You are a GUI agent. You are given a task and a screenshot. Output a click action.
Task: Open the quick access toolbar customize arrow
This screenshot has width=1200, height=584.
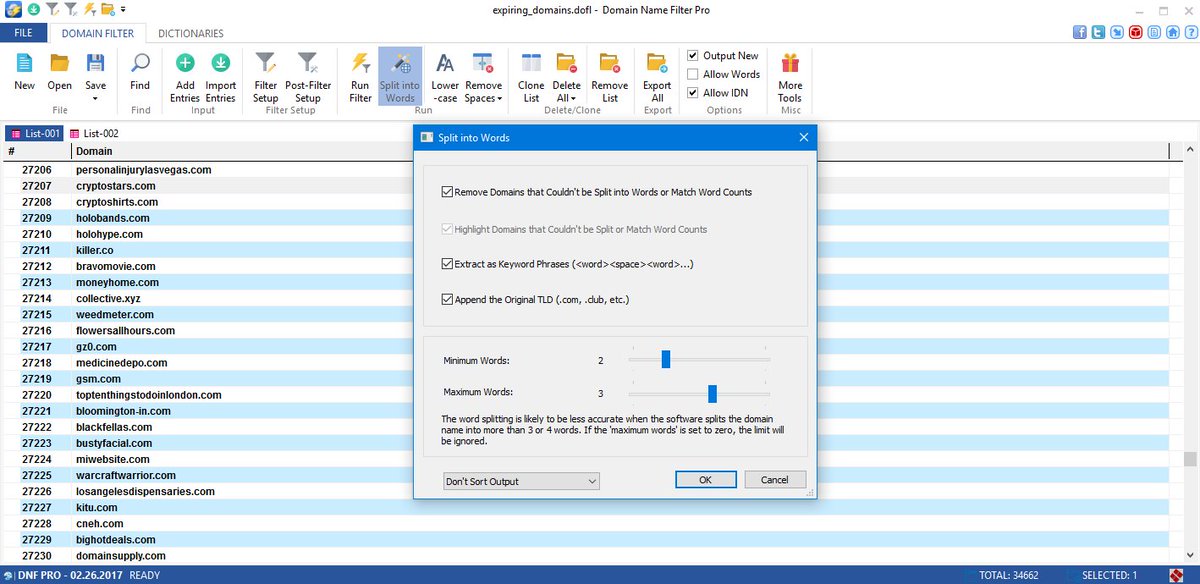[x=123, y=10]
